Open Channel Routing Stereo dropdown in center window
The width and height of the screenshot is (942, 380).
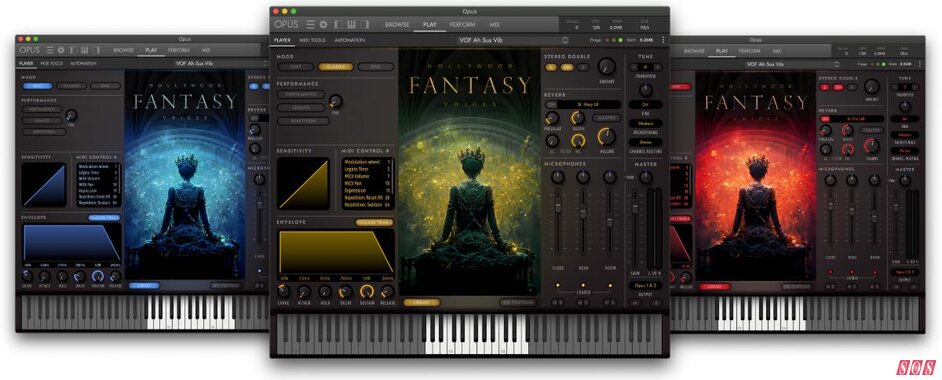(x=646, y=143)
